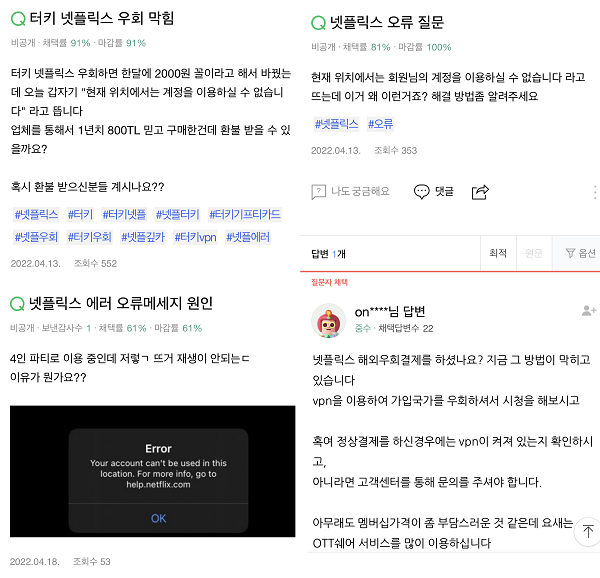This screenshot has height=578, width=600.
Task: Open the question titled 터키 넷플릭스 우회 막힘
Action: point(102,18)
